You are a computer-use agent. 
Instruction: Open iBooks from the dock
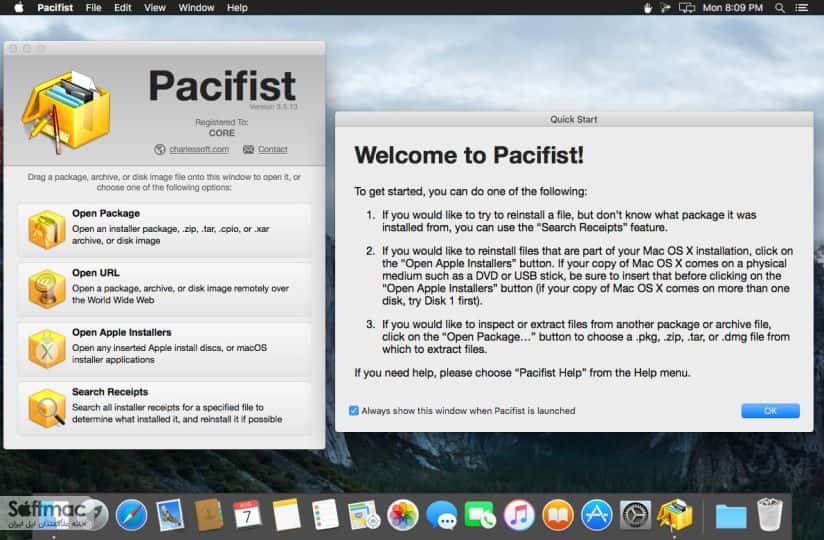coord(558,515)
